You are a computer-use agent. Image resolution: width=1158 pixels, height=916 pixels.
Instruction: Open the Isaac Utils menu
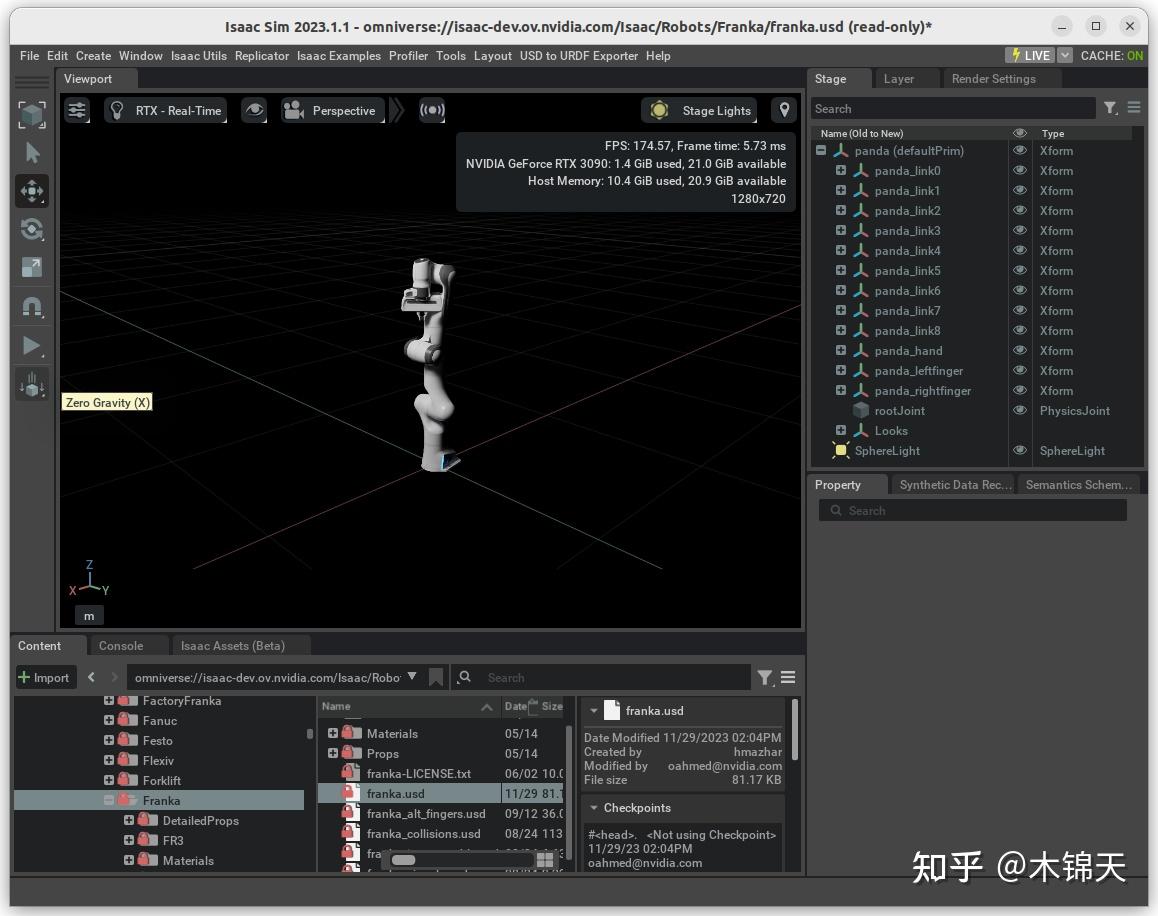pos(198,56)
